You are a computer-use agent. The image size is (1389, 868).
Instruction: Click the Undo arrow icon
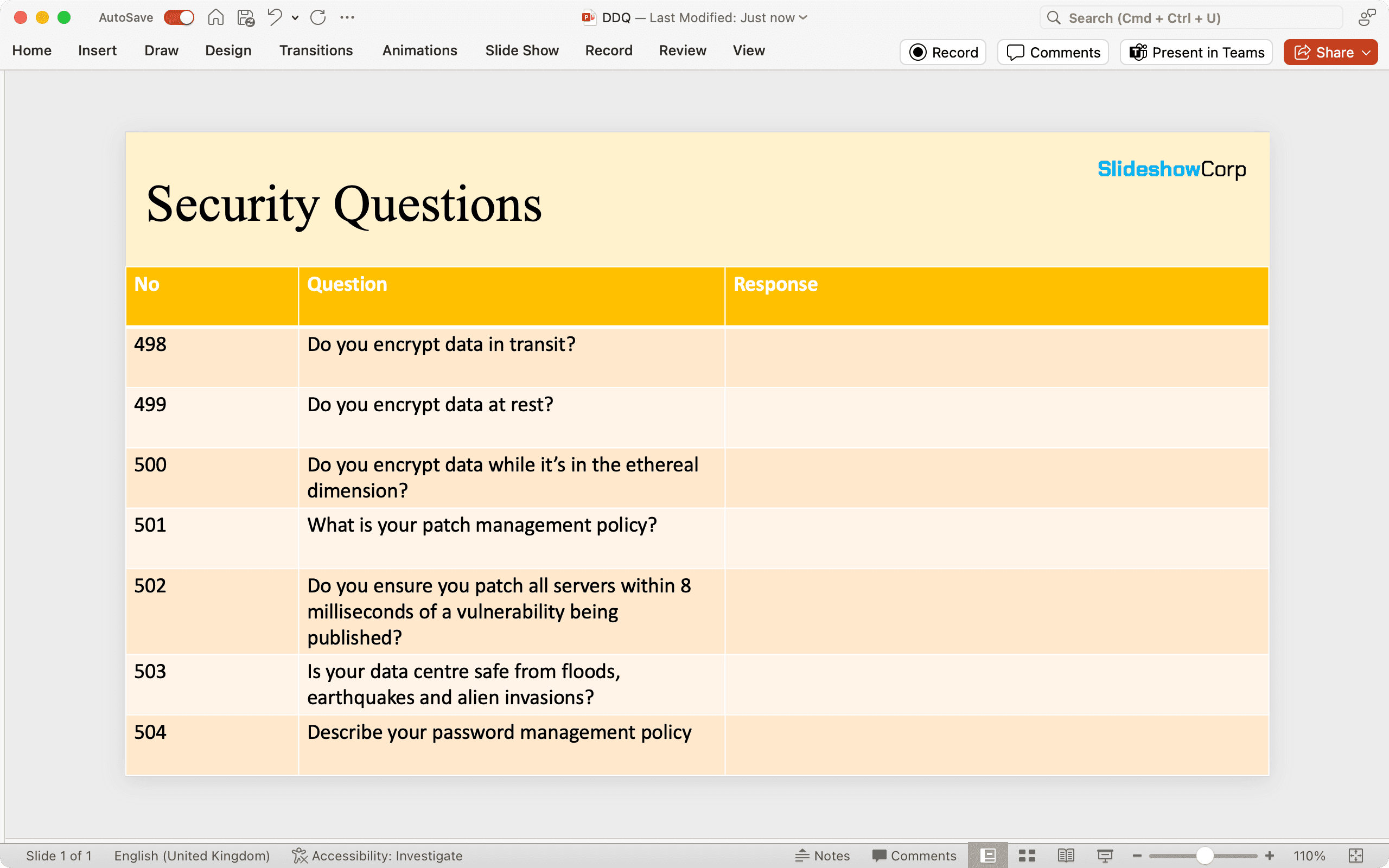pyautogui.click(x=275, y=18)
